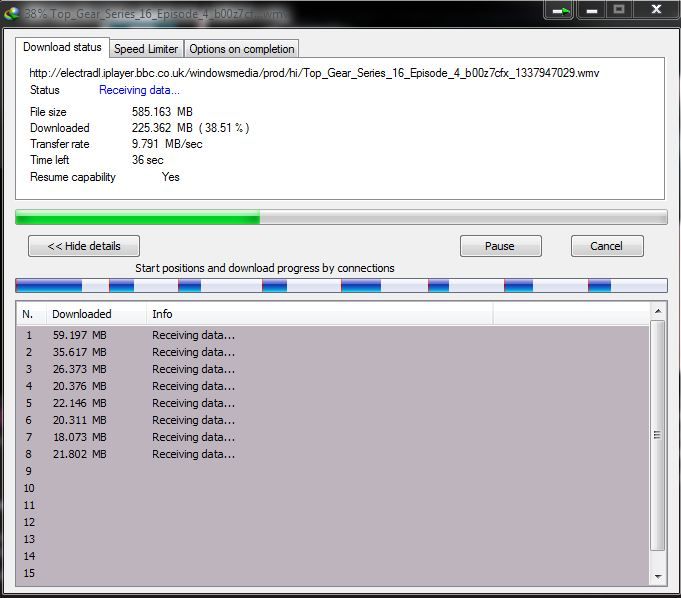Click the N. column header
Screen dimensions: 681x598
(x=30, y=314)
